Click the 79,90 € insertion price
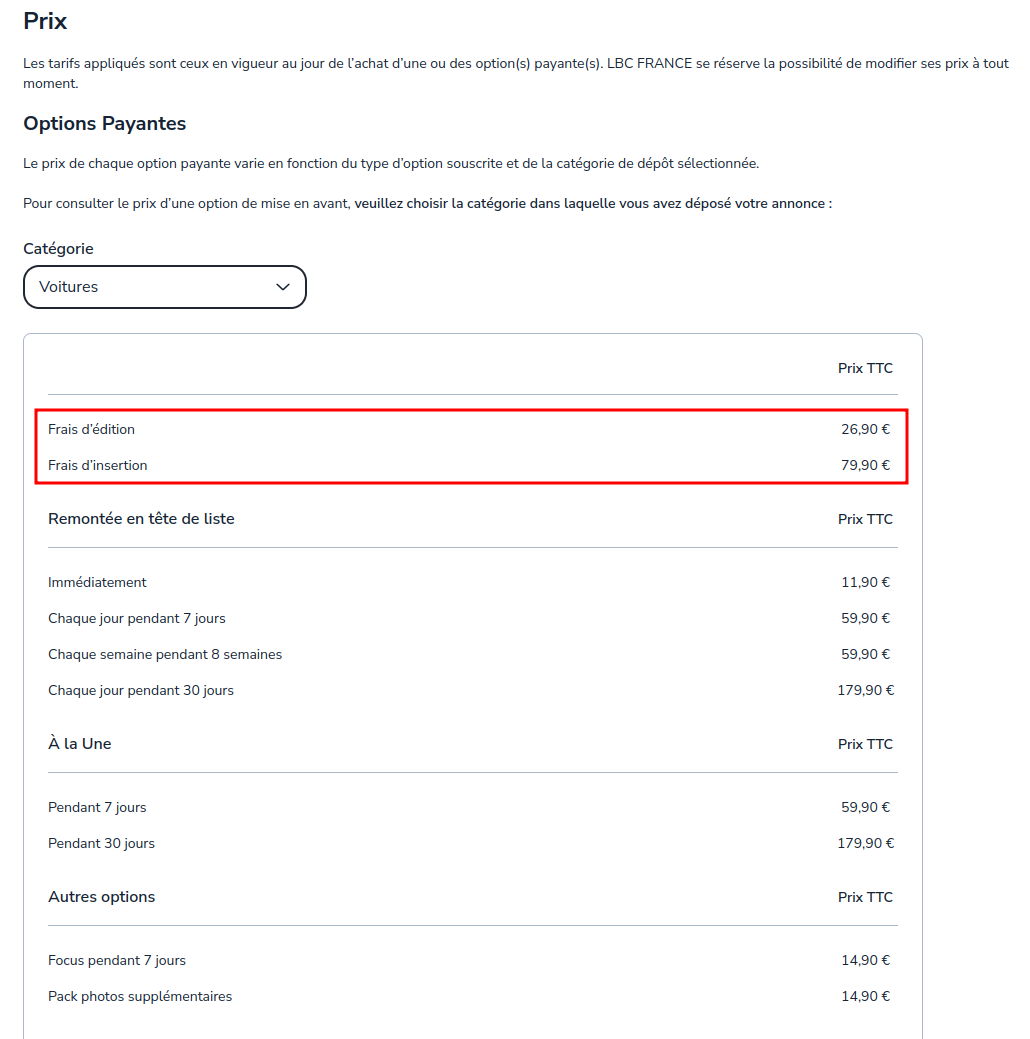The image size is (1030, 1039). pos(865,465)
